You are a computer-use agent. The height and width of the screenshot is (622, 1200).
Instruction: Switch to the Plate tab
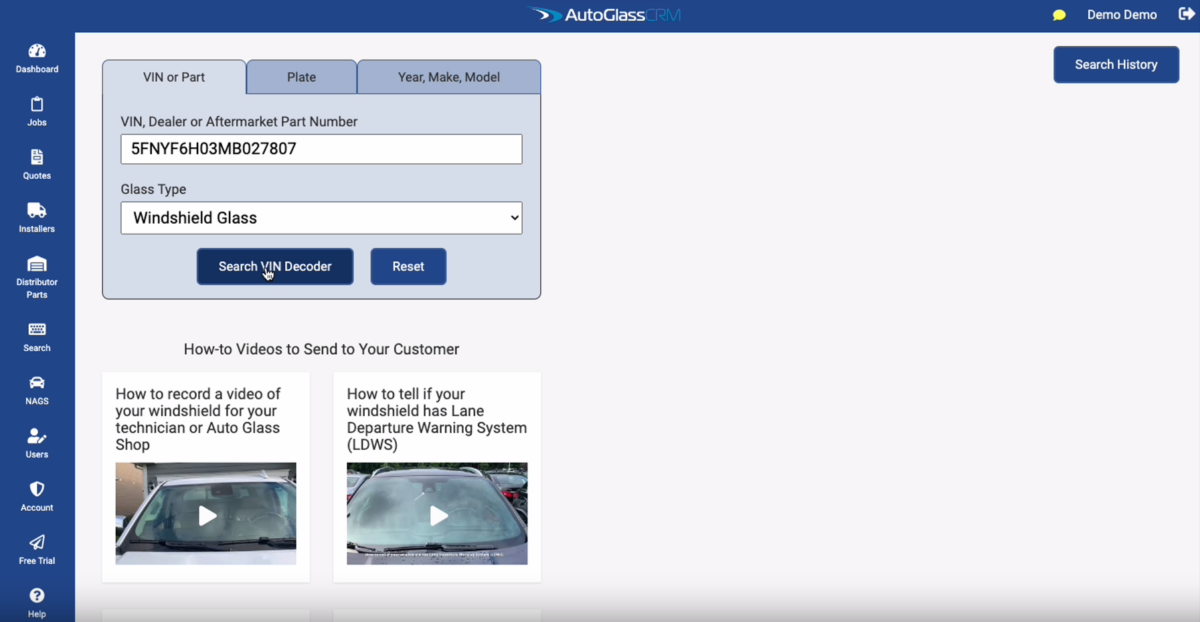(301, 77)
